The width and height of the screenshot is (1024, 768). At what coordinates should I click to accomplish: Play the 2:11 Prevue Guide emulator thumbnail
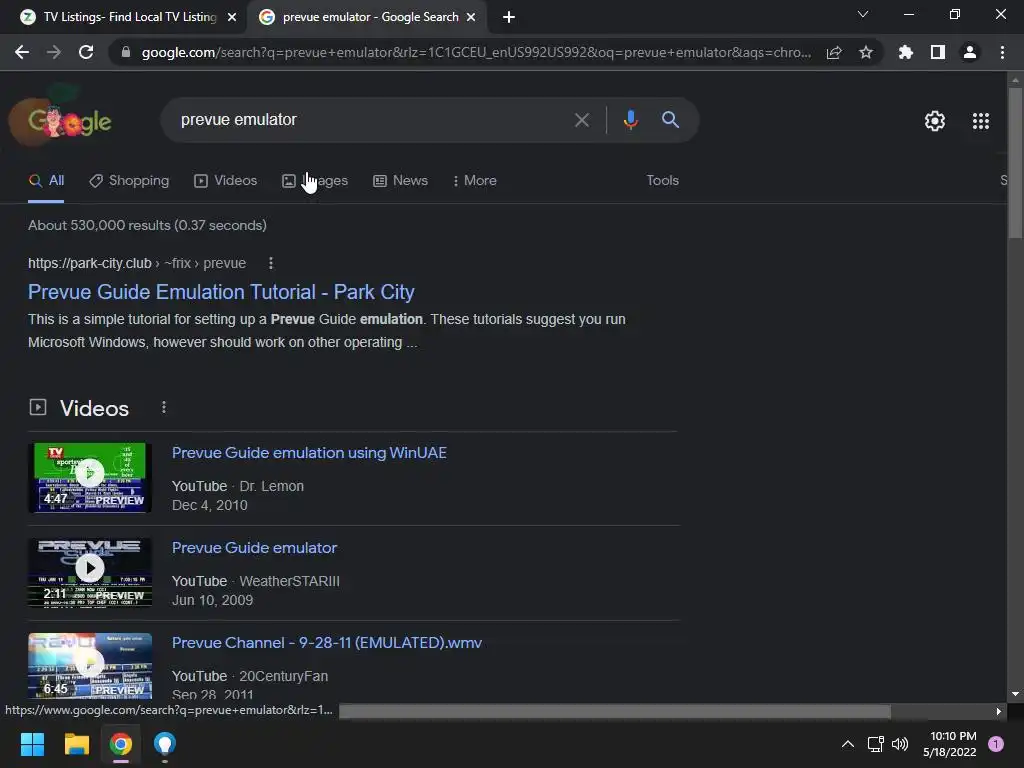(x=90, y=573)
